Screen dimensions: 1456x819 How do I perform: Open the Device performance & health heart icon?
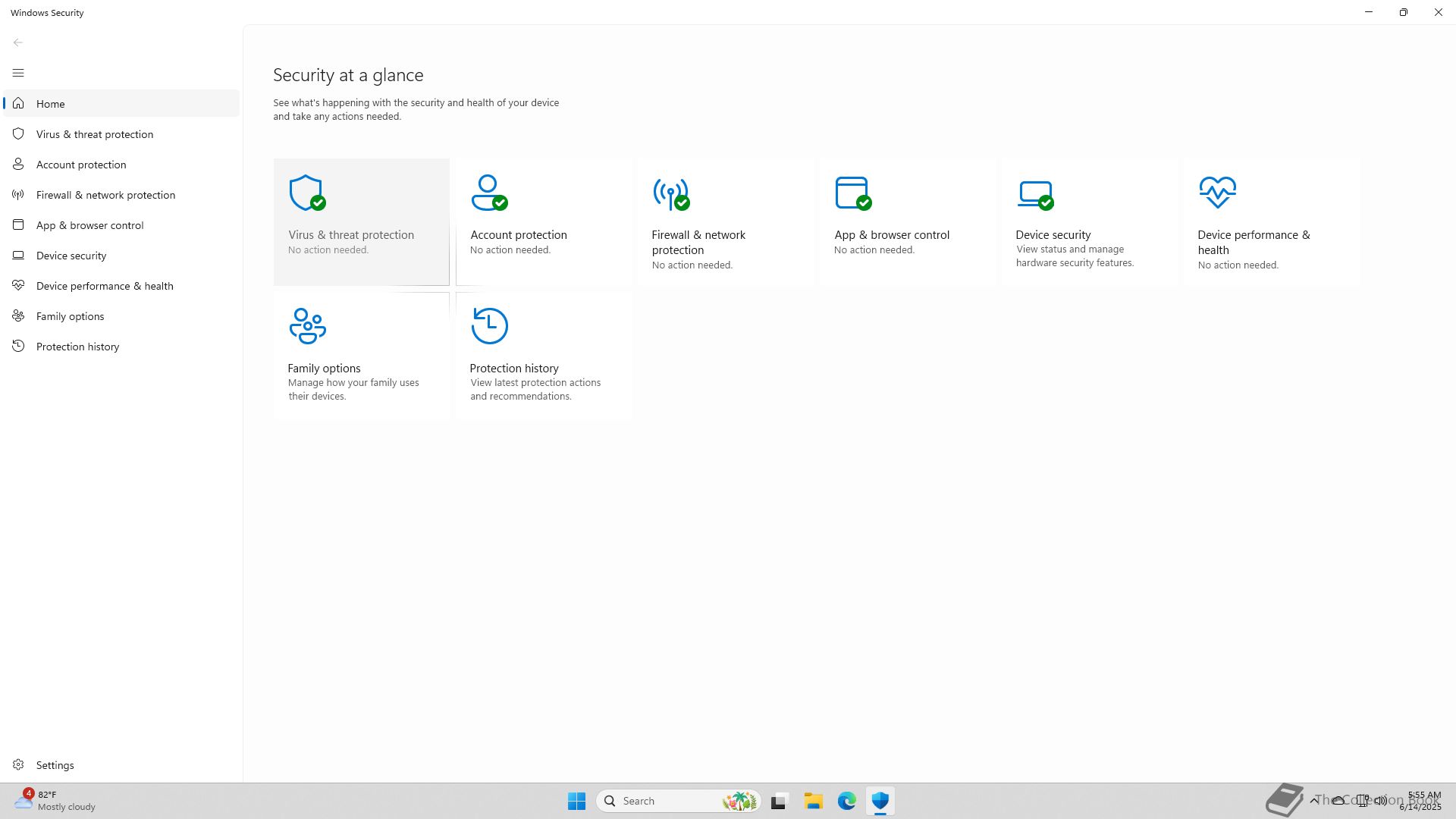[x=1217, y=193]
